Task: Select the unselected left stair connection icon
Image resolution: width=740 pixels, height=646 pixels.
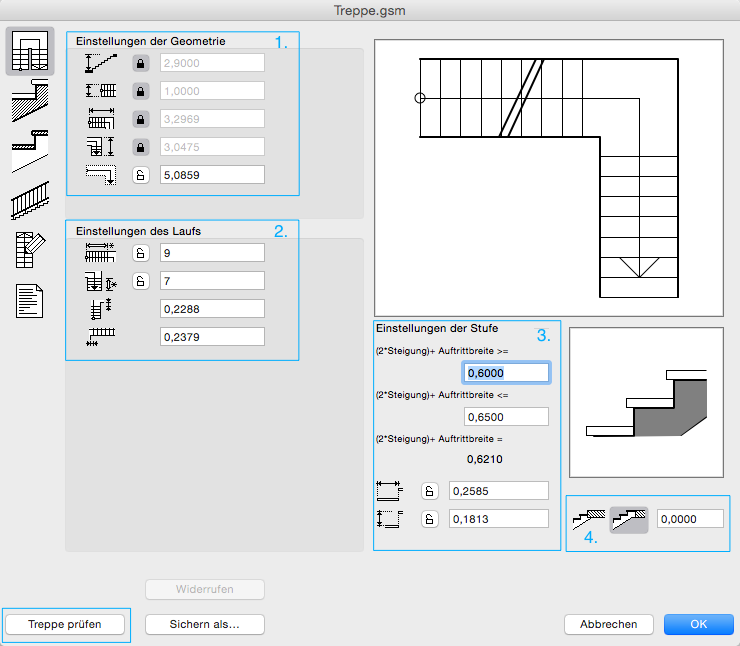Action: (x=590, y=519)
